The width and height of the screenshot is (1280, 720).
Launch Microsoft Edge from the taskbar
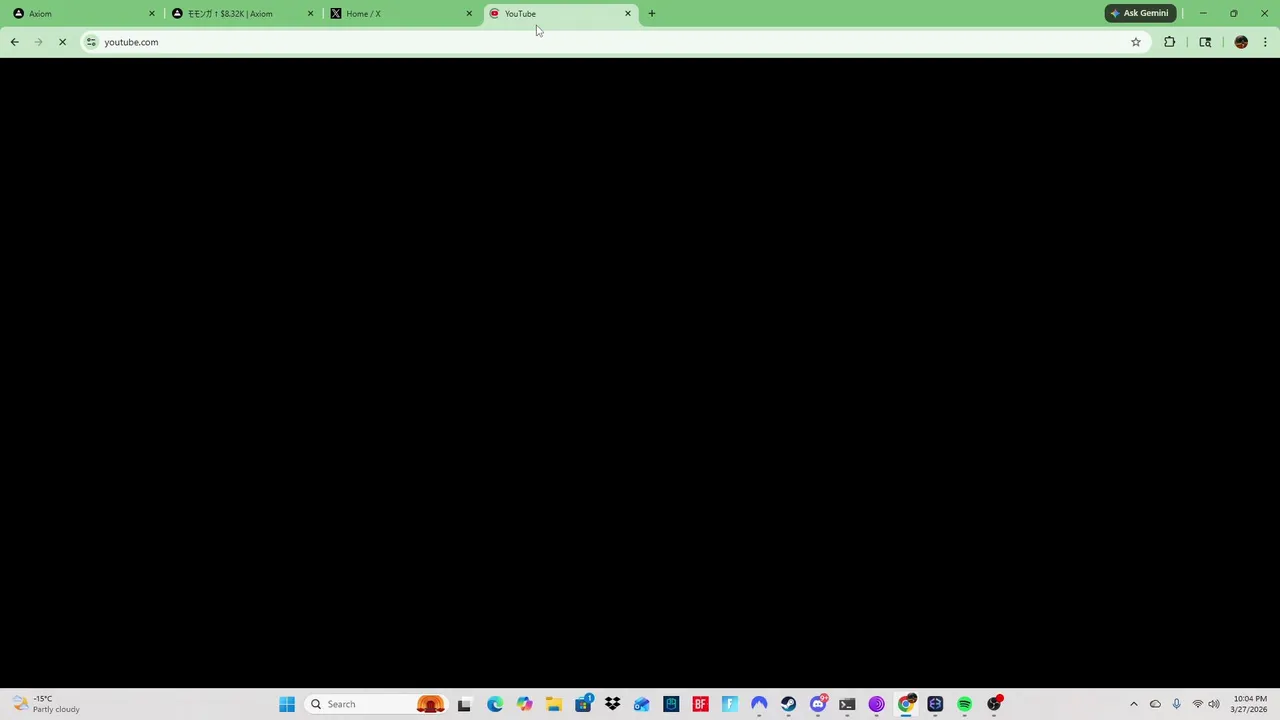point(495,704)
